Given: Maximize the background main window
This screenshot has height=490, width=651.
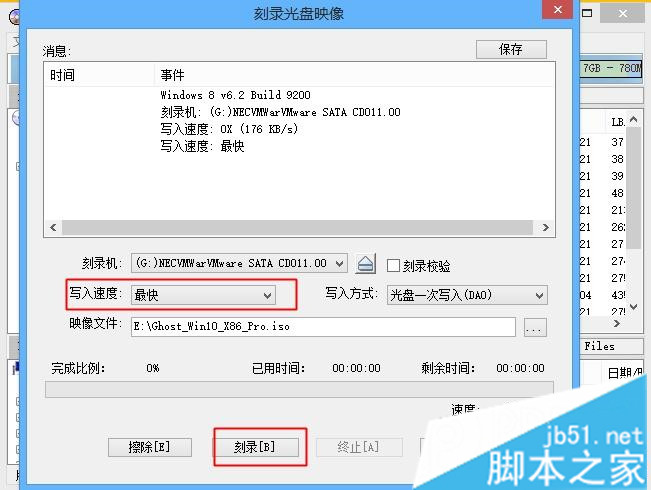Looking at the screenshot, I should (x=587, y=13).
